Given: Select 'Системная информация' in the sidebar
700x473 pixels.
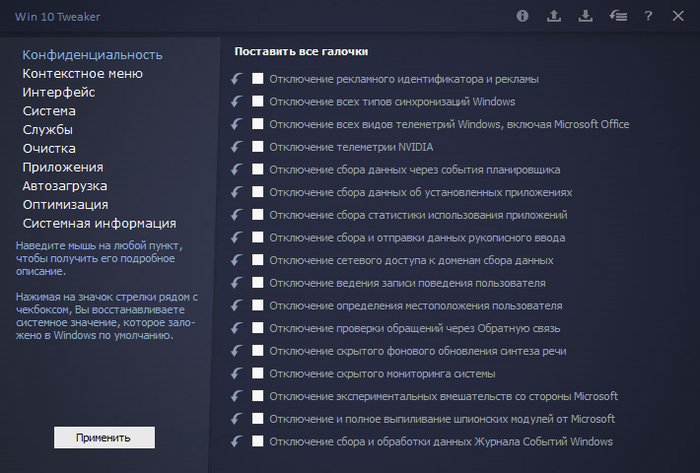Looking at the screenshot, I should [99, 223].
